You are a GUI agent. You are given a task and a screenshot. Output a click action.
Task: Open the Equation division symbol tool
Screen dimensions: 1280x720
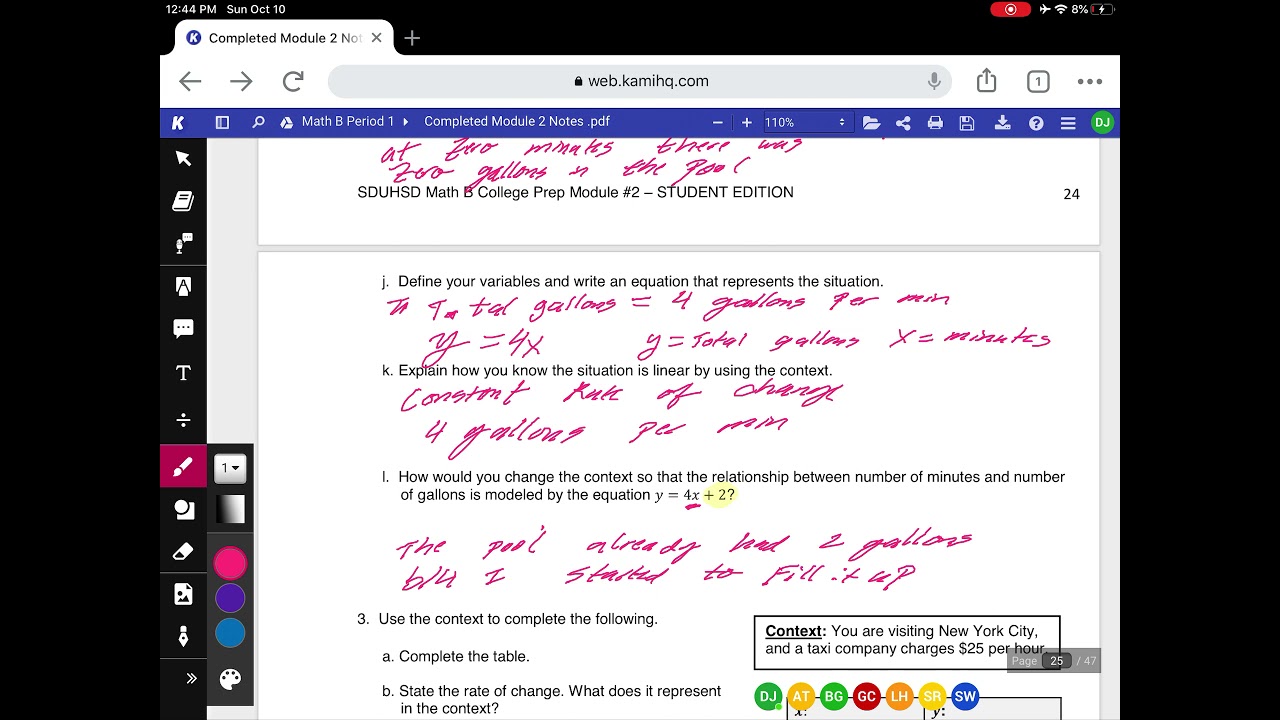click(183, 419)
